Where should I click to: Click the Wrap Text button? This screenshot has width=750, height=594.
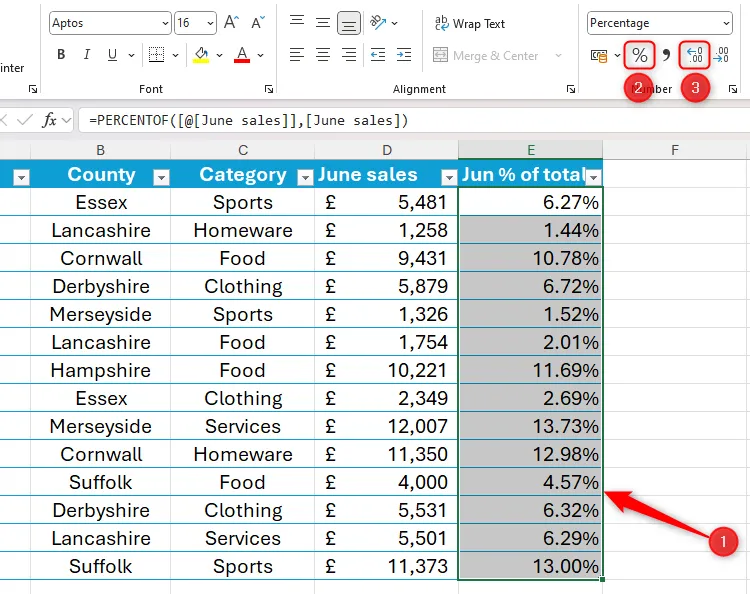pyautogui.click(x=470, y=23)
